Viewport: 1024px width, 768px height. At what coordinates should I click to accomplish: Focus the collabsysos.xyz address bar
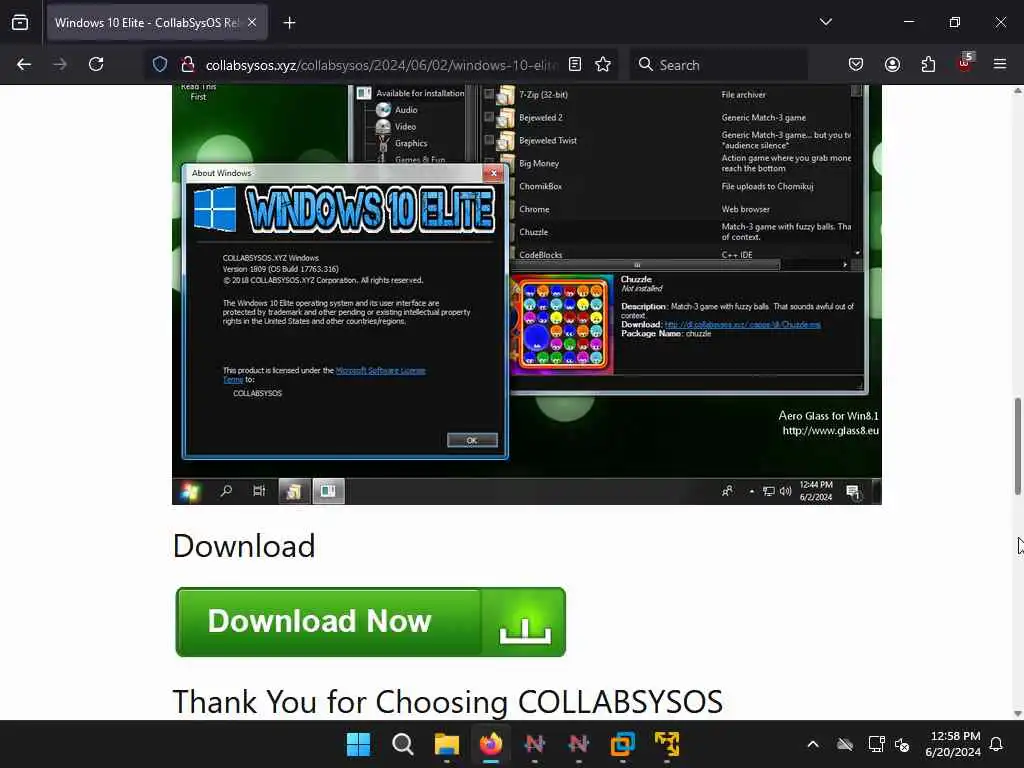click(x=381, y=65)
